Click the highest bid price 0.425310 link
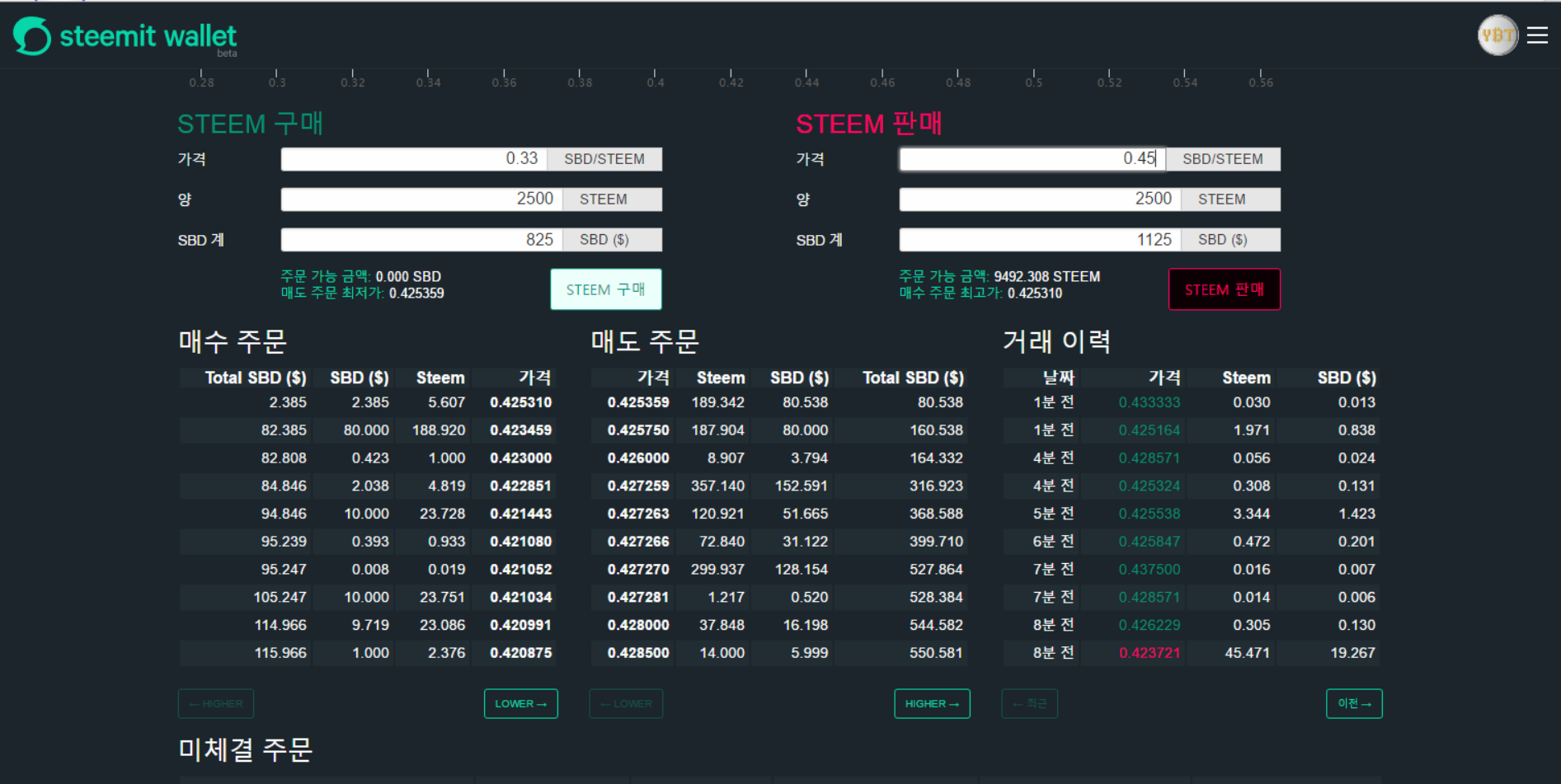Viewport: 1561px width, 784px height. [1035, 293]
